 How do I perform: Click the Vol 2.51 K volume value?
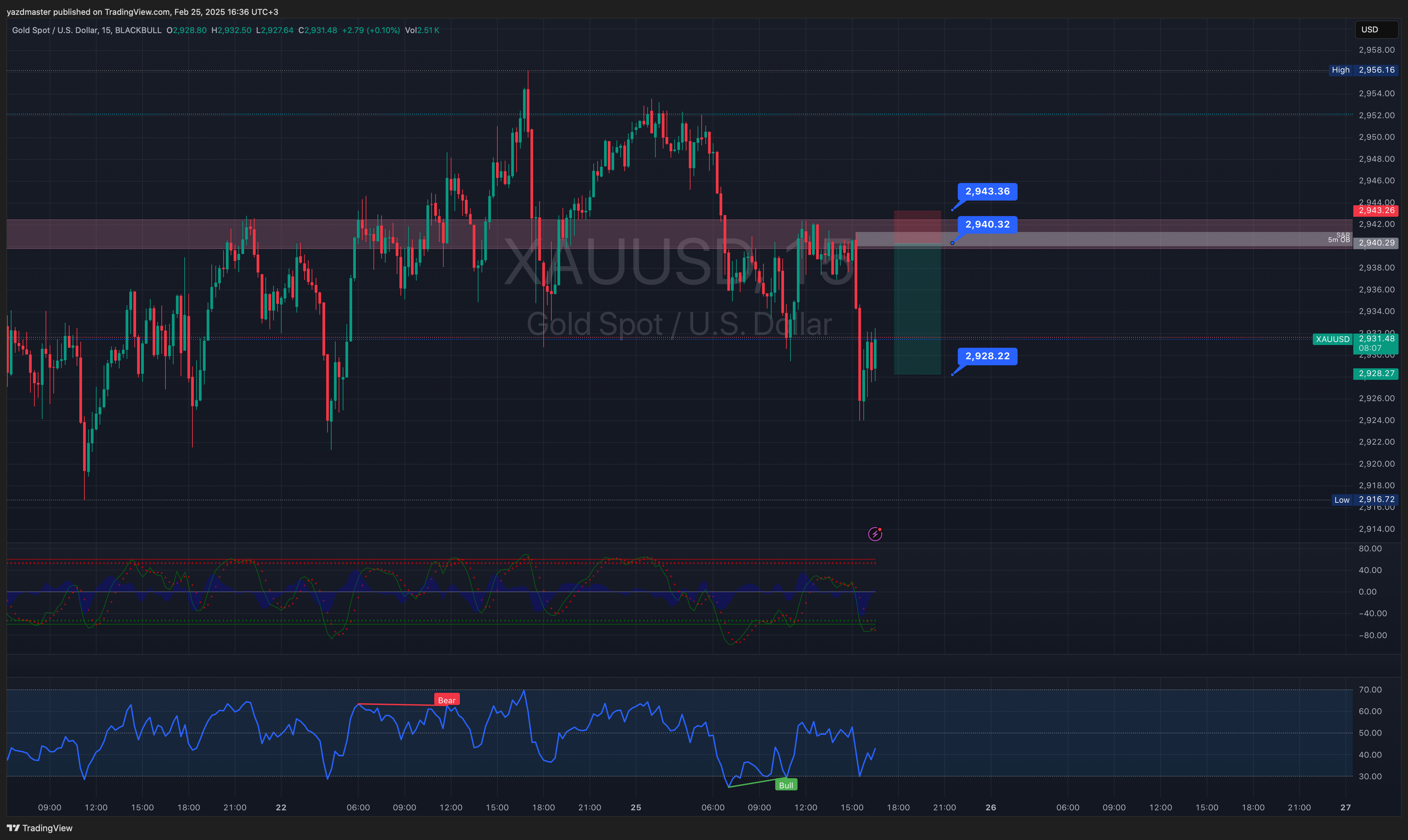pyautogui.click(x=422, y=30)
